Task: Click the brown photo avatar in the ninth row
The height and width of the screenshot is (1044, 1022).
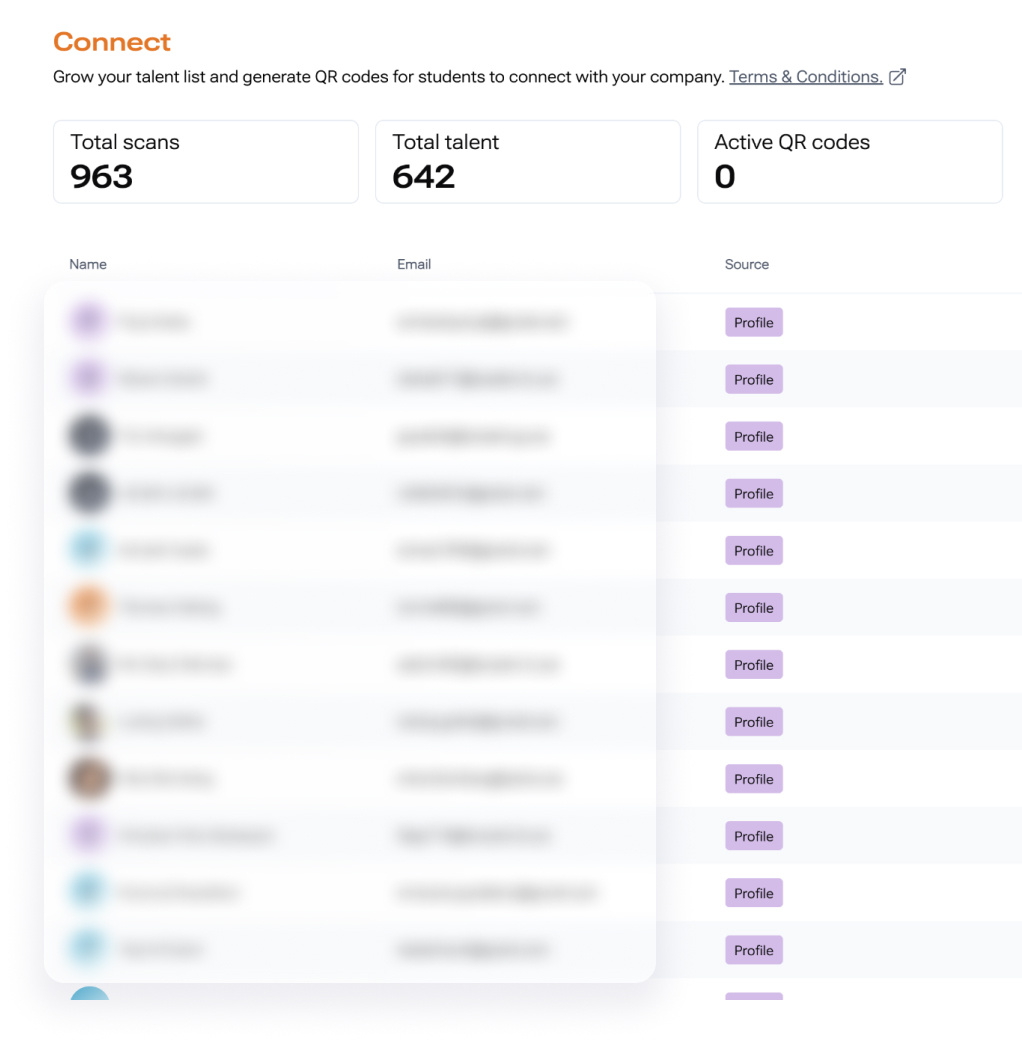Action: click(x=88, y=778)
